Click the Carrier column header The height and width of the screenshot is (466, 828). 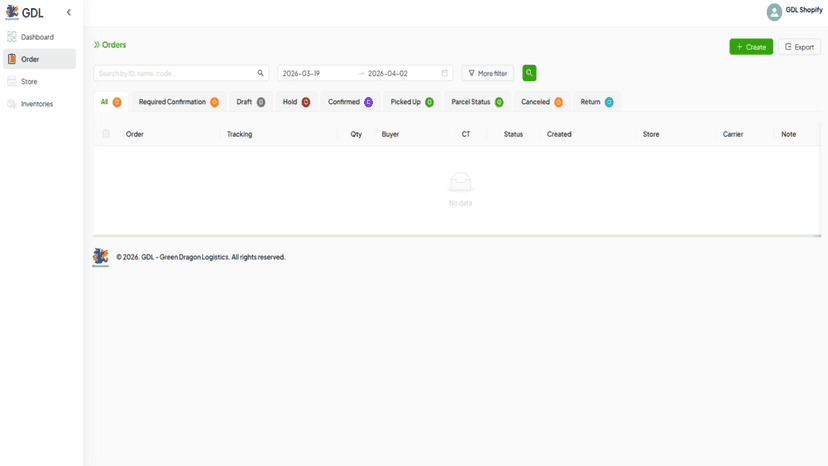[733, 134]
